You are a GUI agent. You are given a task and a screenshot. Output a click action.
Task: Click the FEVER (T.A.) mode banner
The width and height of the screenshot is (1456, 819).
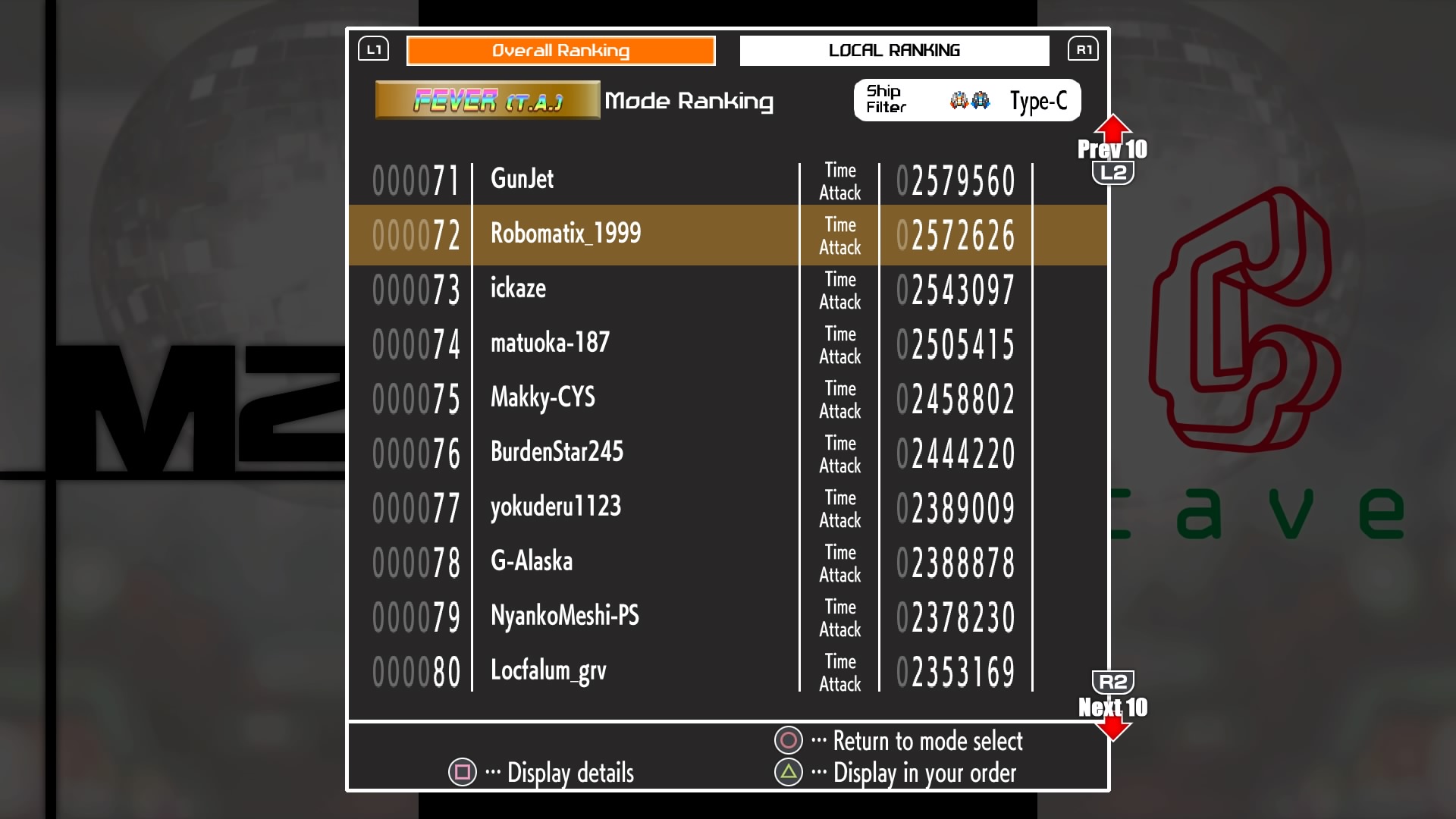[x=488, y=100]
